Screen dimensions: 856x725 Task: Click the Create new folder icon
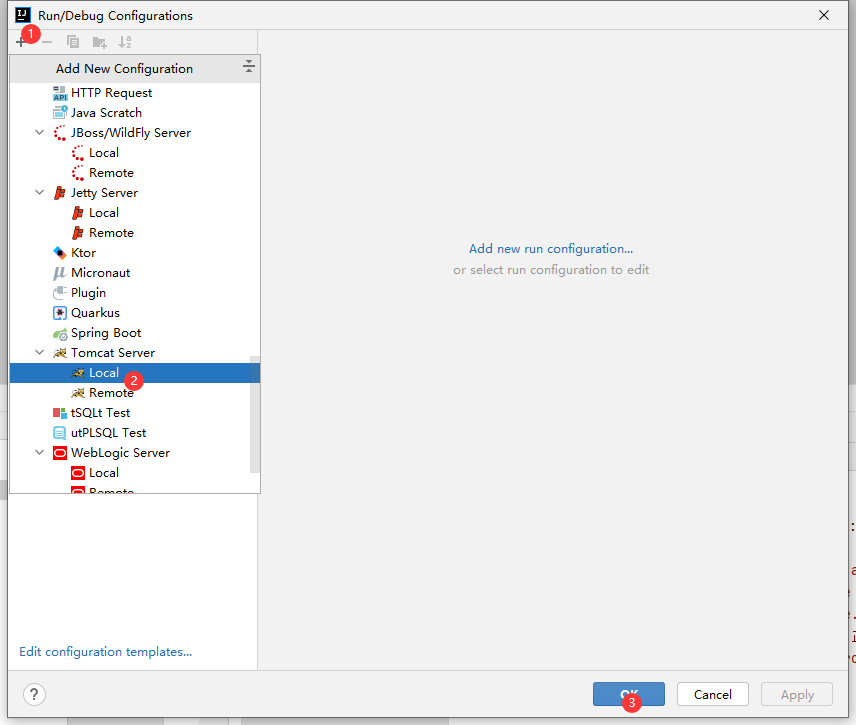[99, 42]
